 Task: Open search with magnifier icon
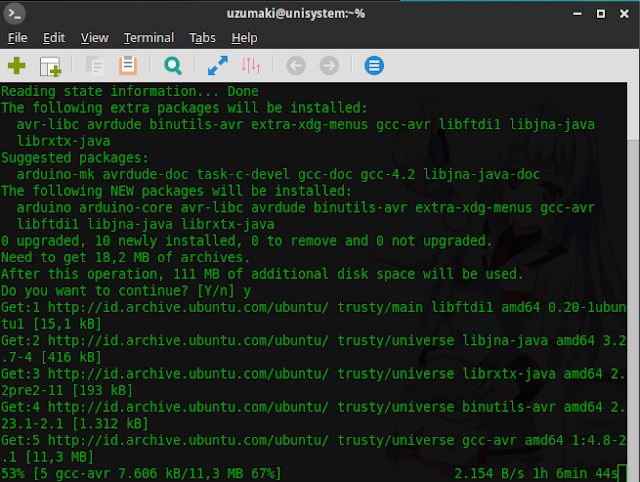pos(173,66)
